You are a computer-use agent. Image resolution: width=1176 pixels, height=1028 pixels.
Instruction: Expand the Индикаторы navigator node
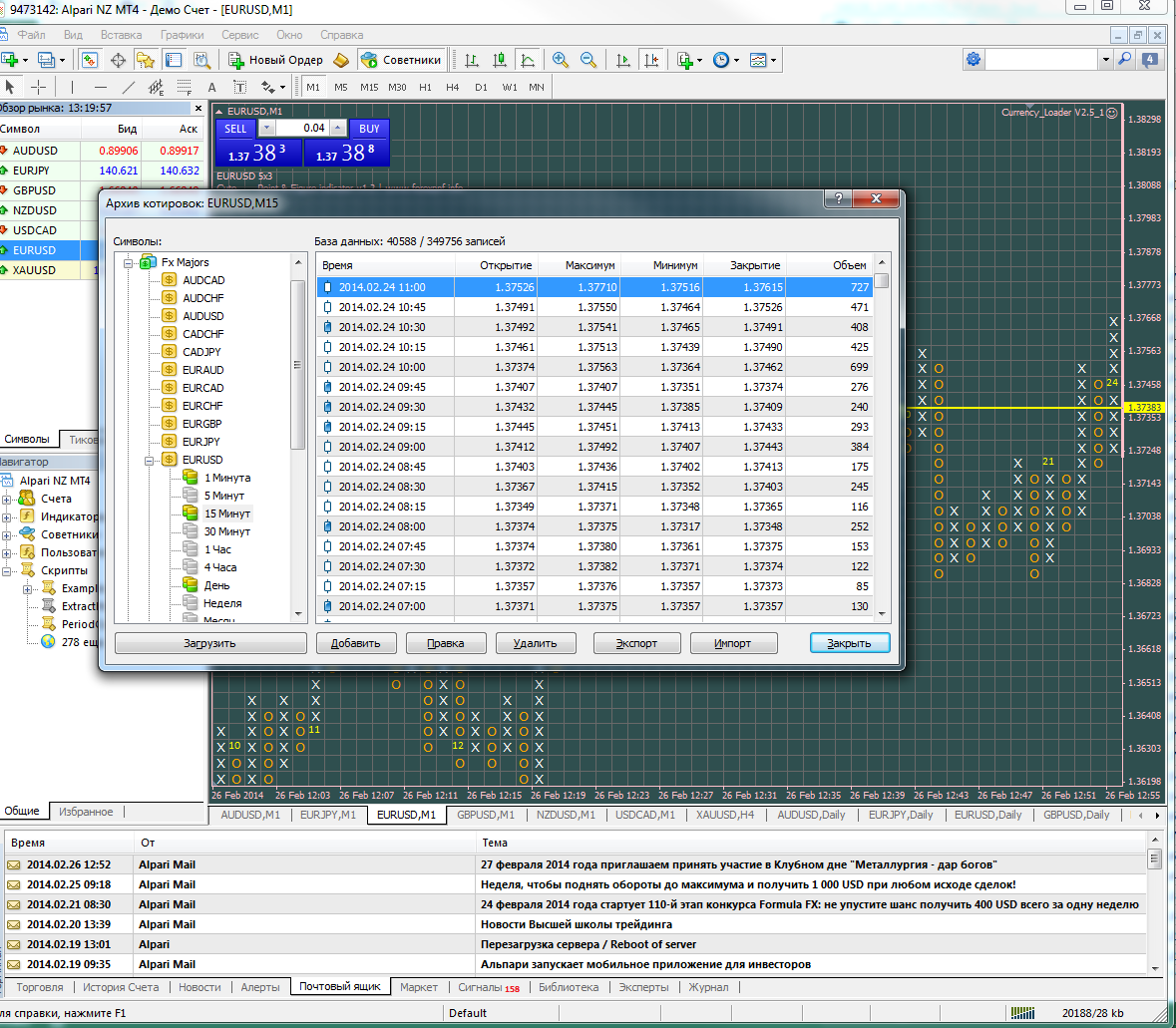[6, 516]
